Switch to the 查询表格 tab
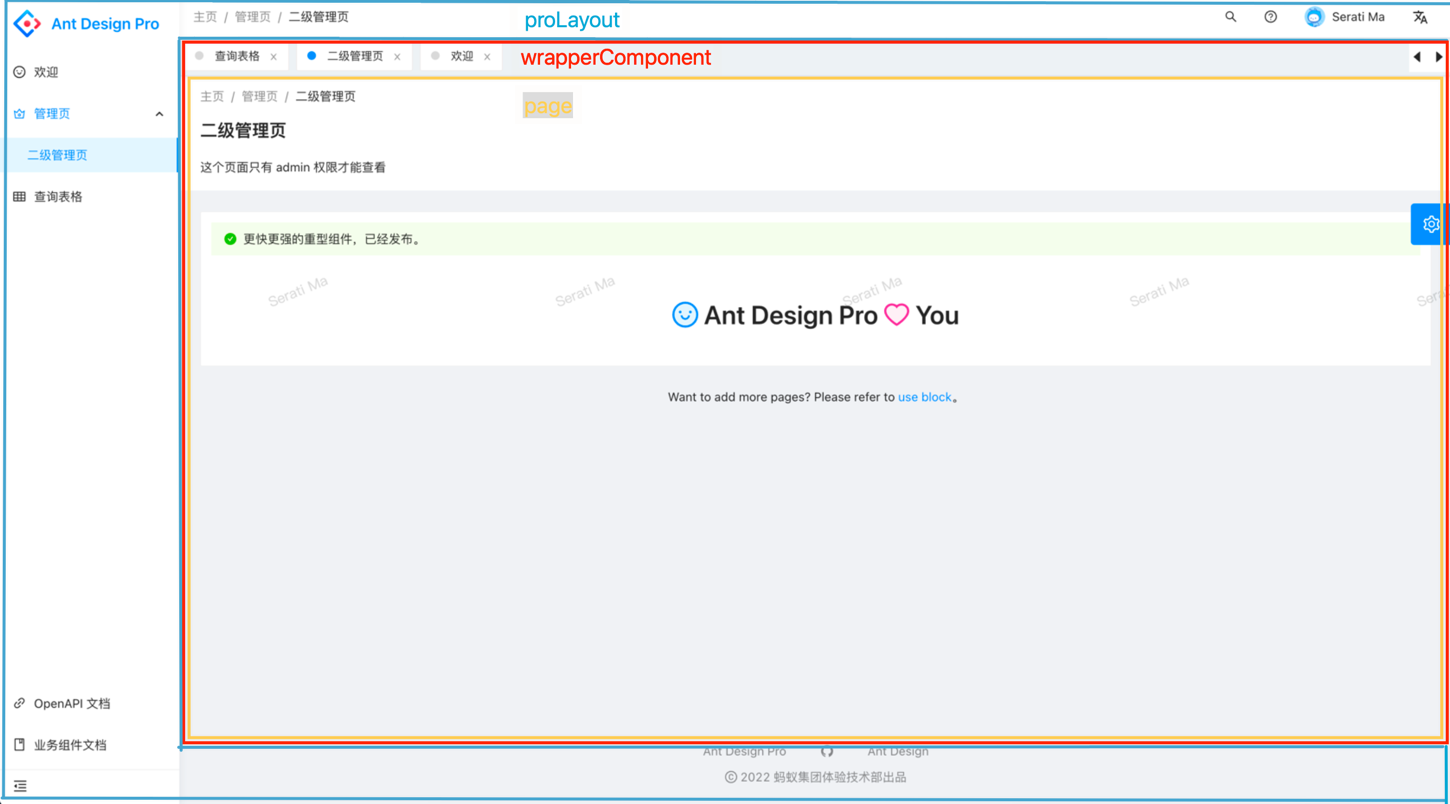The height and width of the screenshot is (804, 1450). 237,57
